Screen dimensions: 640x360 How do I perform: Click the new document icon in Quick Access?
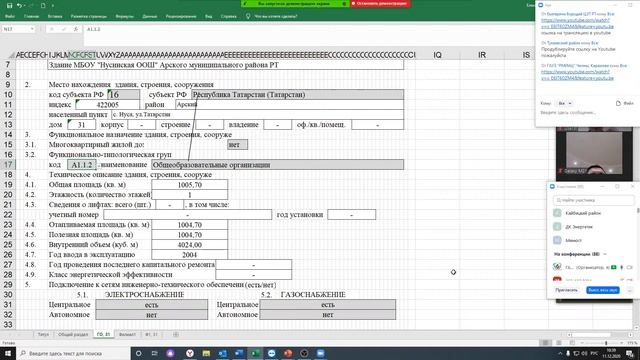(x=43, y=6)
